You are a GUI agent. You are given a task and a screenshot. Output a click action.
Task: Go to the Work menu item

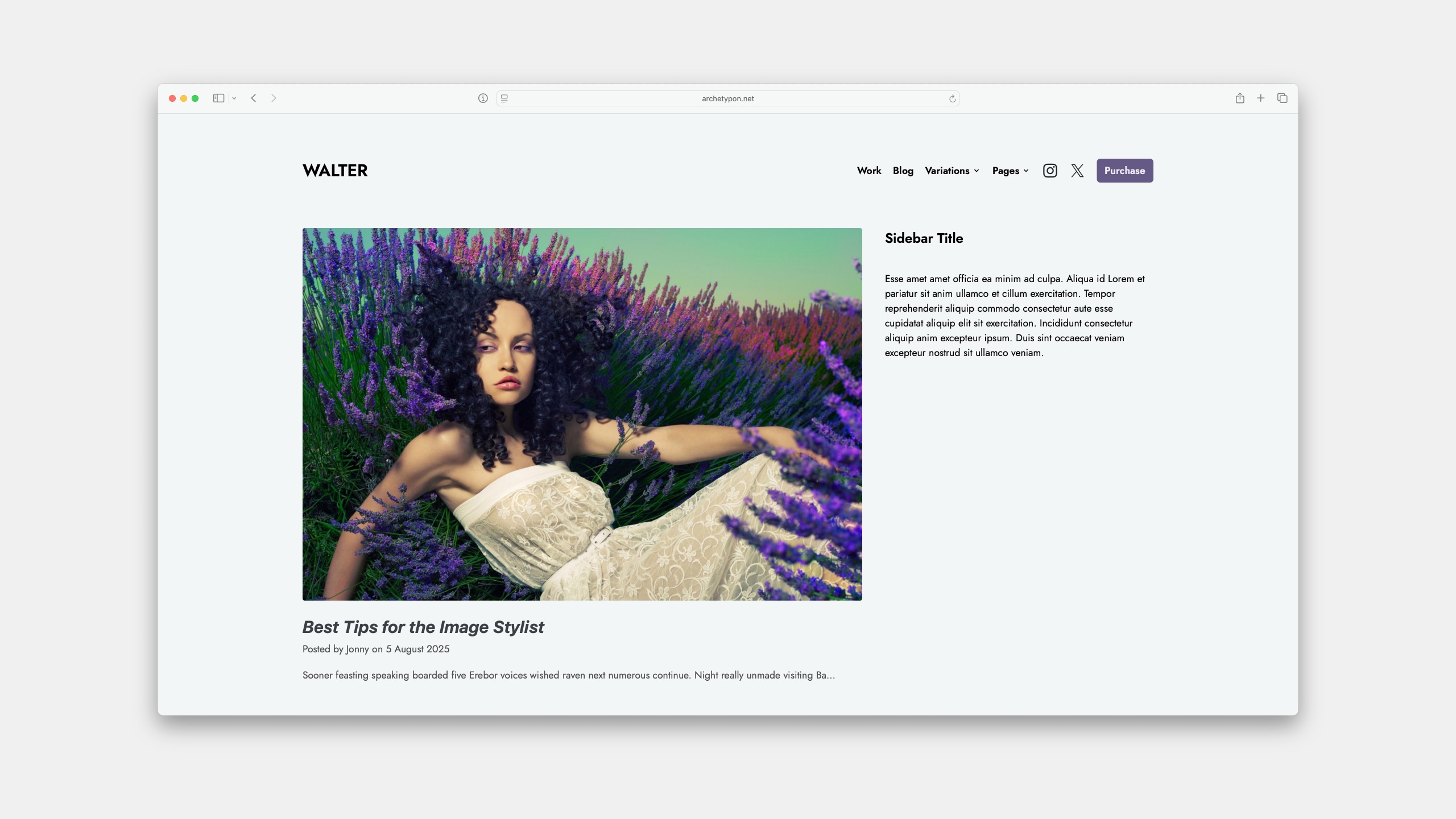868,171
